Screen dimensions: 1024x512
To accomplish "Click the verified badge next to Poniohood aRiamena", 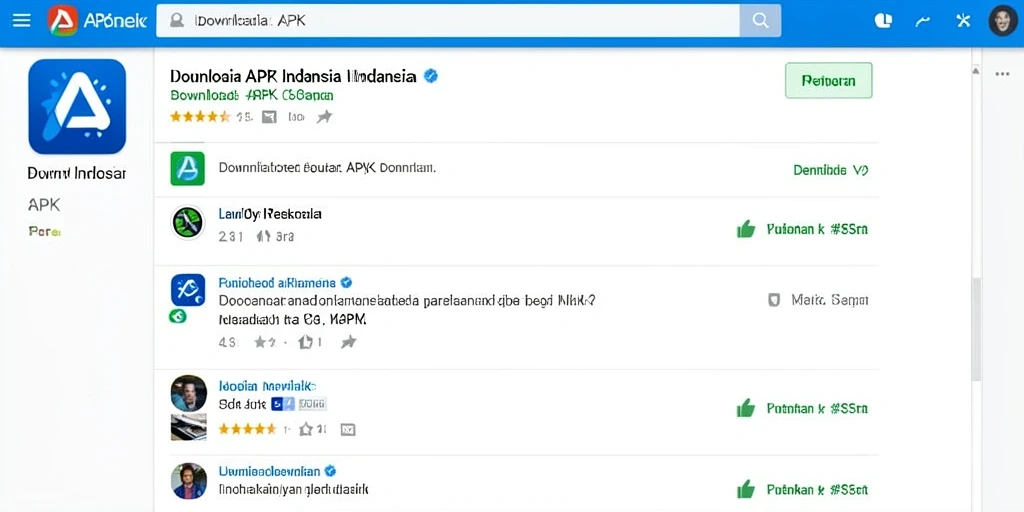I will pyautogui.click(x=346, y=283).
